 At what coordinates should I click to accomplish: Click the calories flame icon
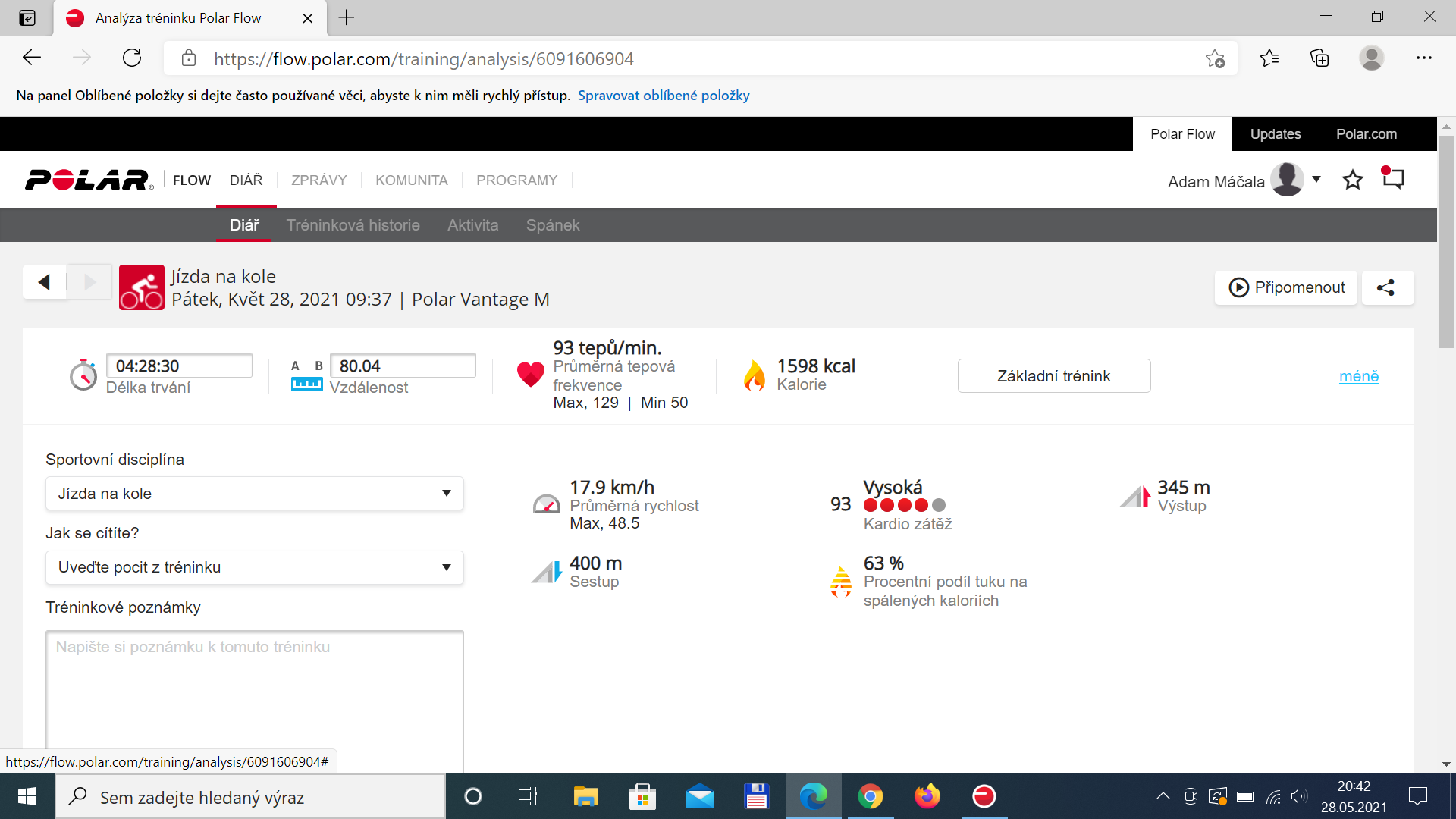(x=755, y=375)
